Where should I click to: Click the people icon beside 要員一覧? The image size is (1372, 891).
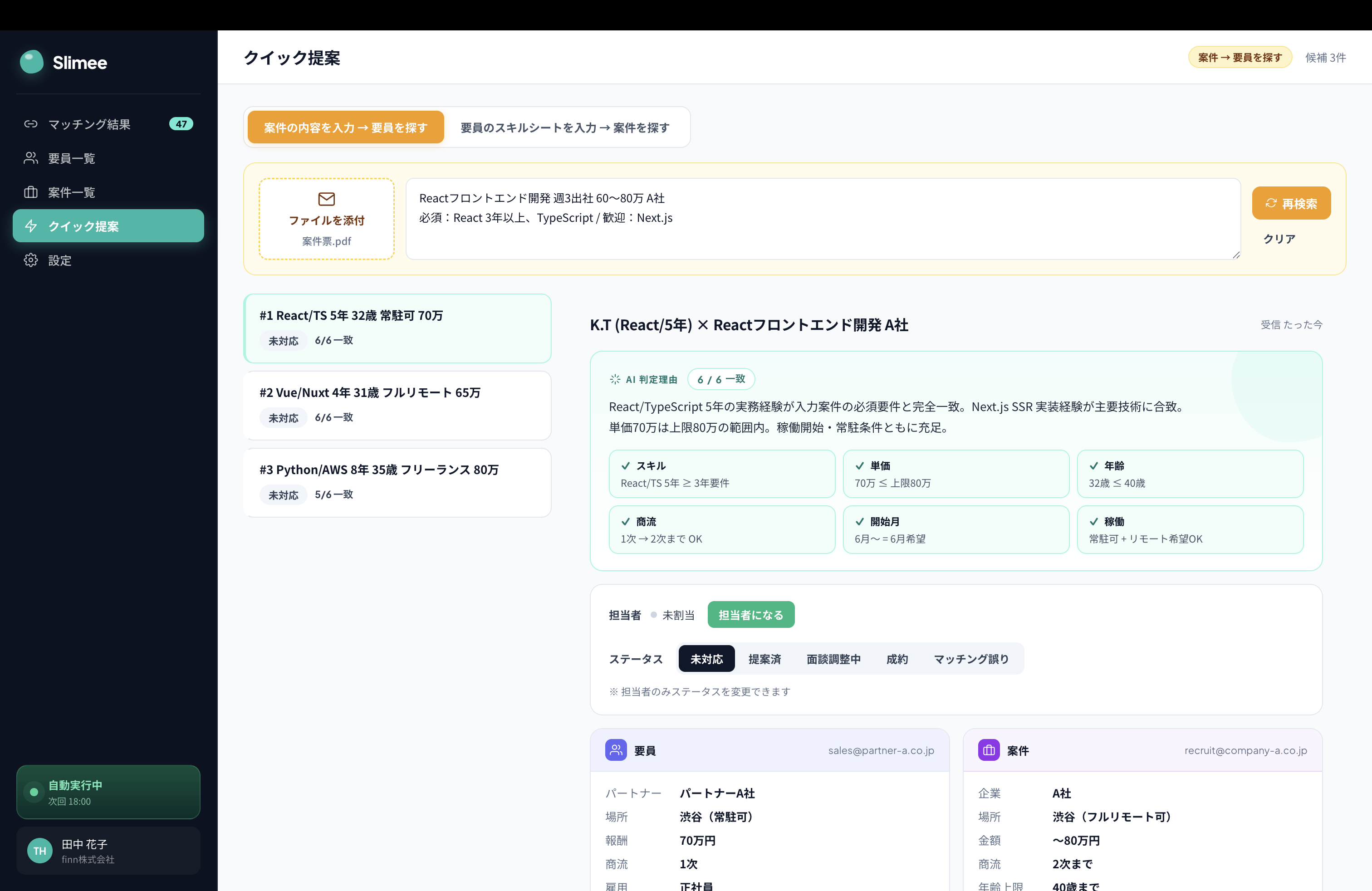coord(30,158)
